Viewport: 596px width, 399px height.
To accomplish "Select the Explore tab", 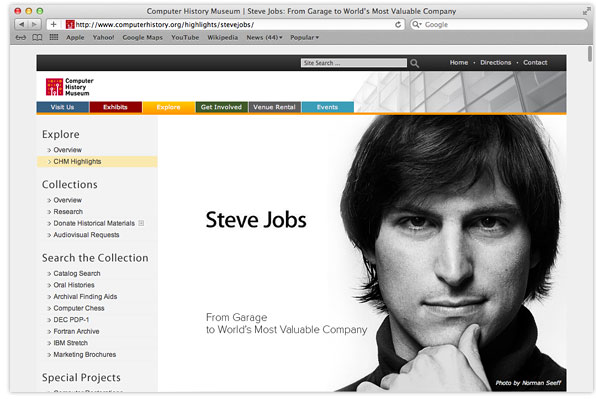I will [x=169, y=107].
